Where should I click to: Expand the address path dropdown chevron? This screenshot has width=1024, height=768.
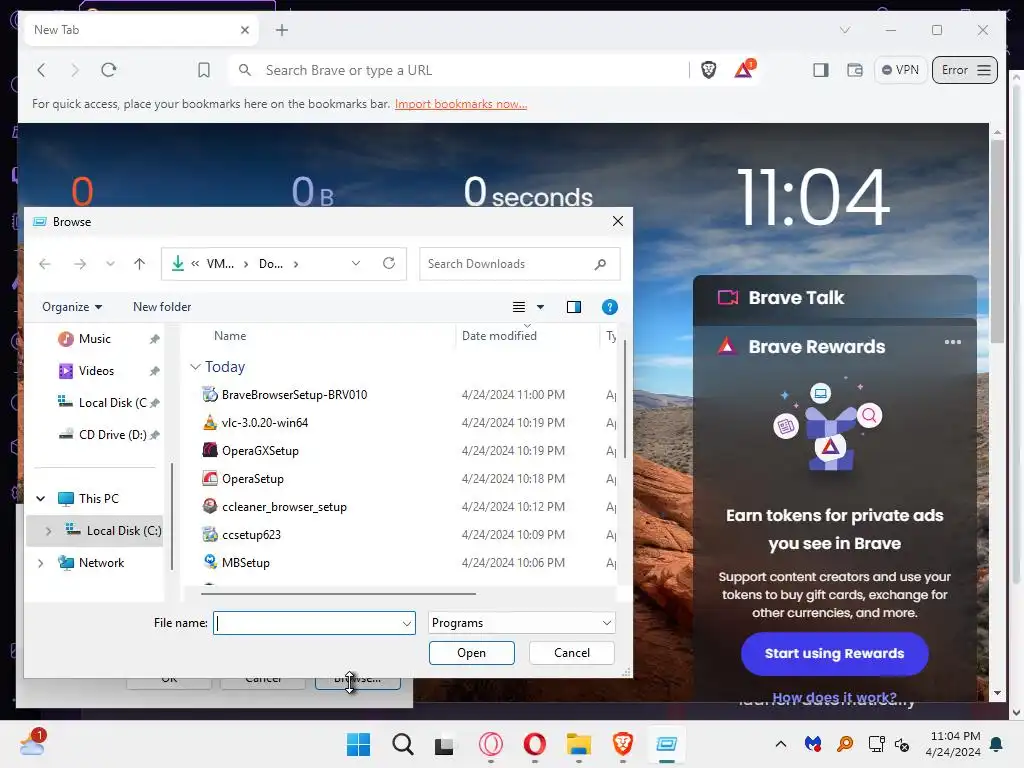(356, 263)
